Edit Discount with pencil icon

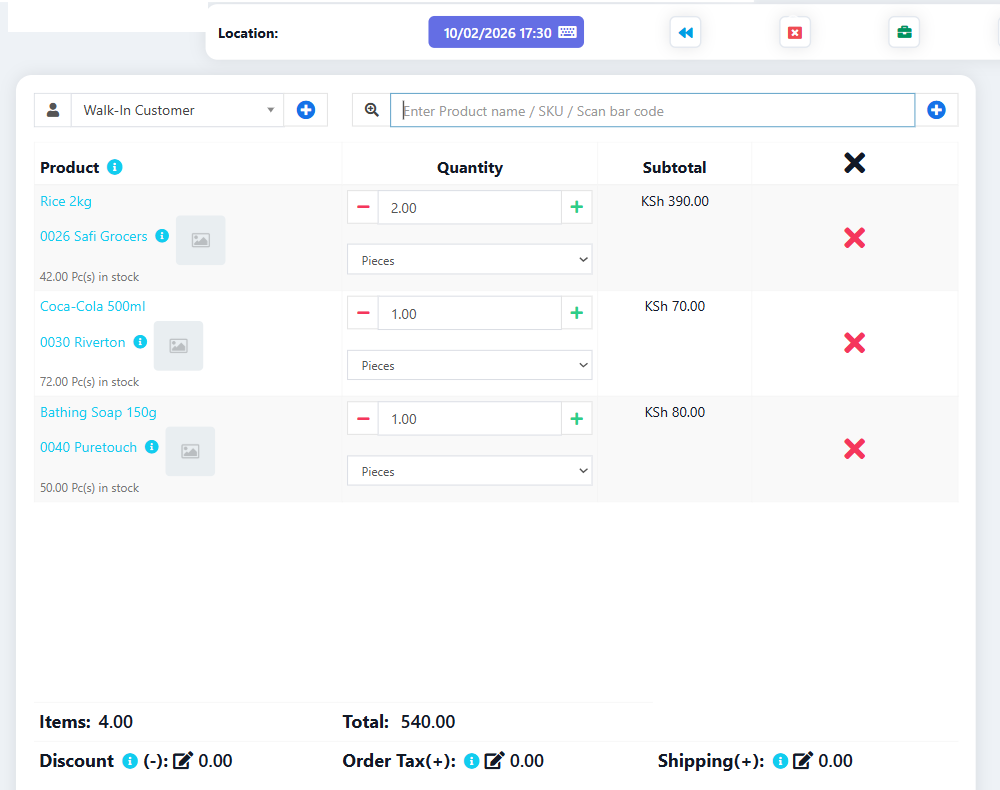coord(182,760)
